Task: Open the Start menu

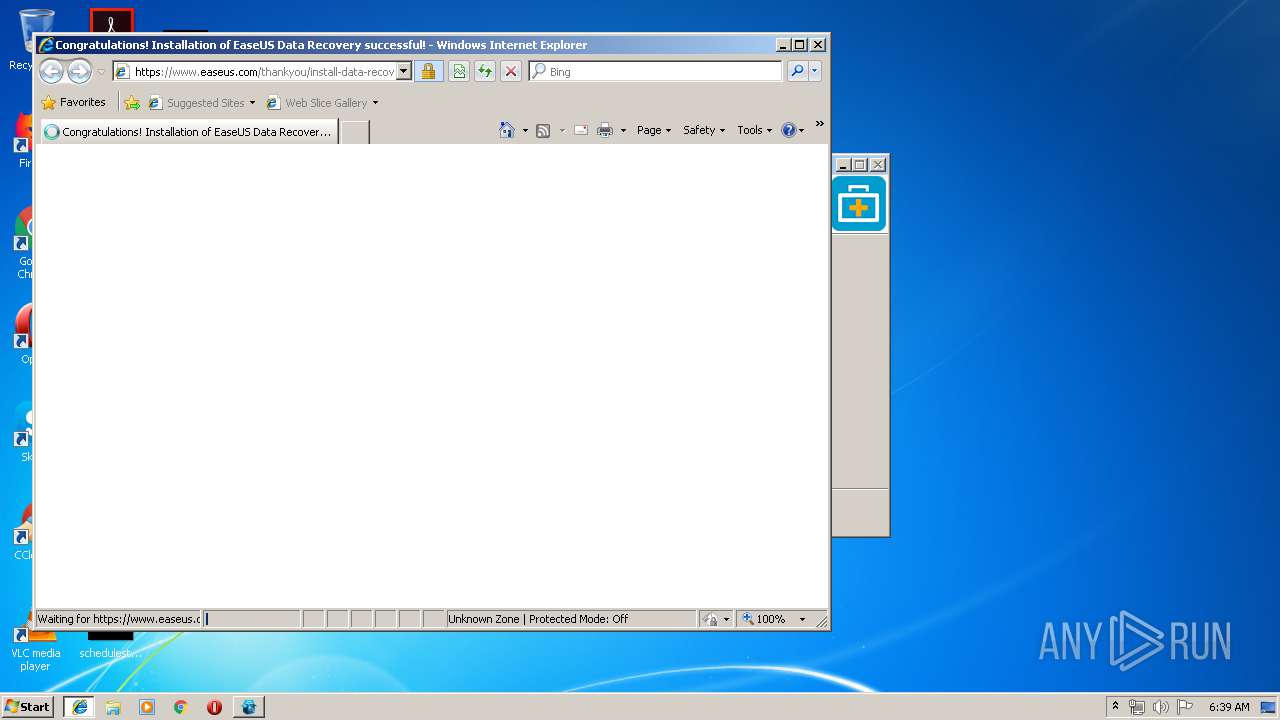Action: [x=28, y=706]
